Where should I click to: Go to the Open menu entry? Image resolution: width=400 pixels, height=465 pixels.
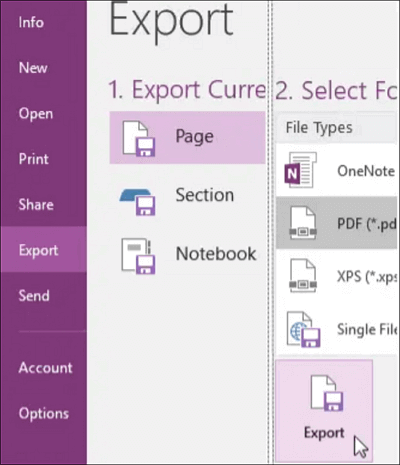tap(36, 114)
